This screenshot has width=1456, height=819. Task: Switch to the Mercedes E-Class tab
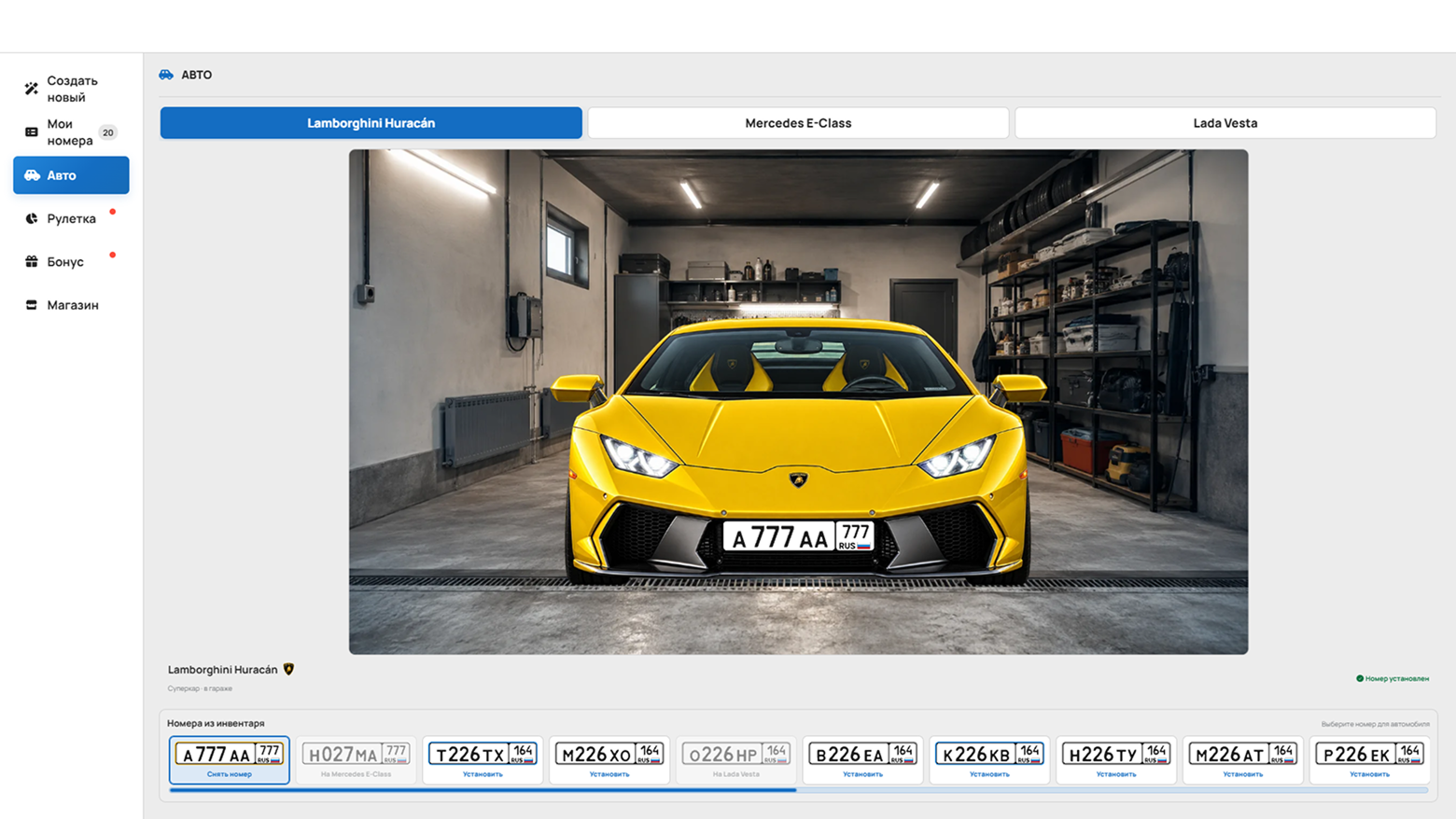tap(798, 123)
